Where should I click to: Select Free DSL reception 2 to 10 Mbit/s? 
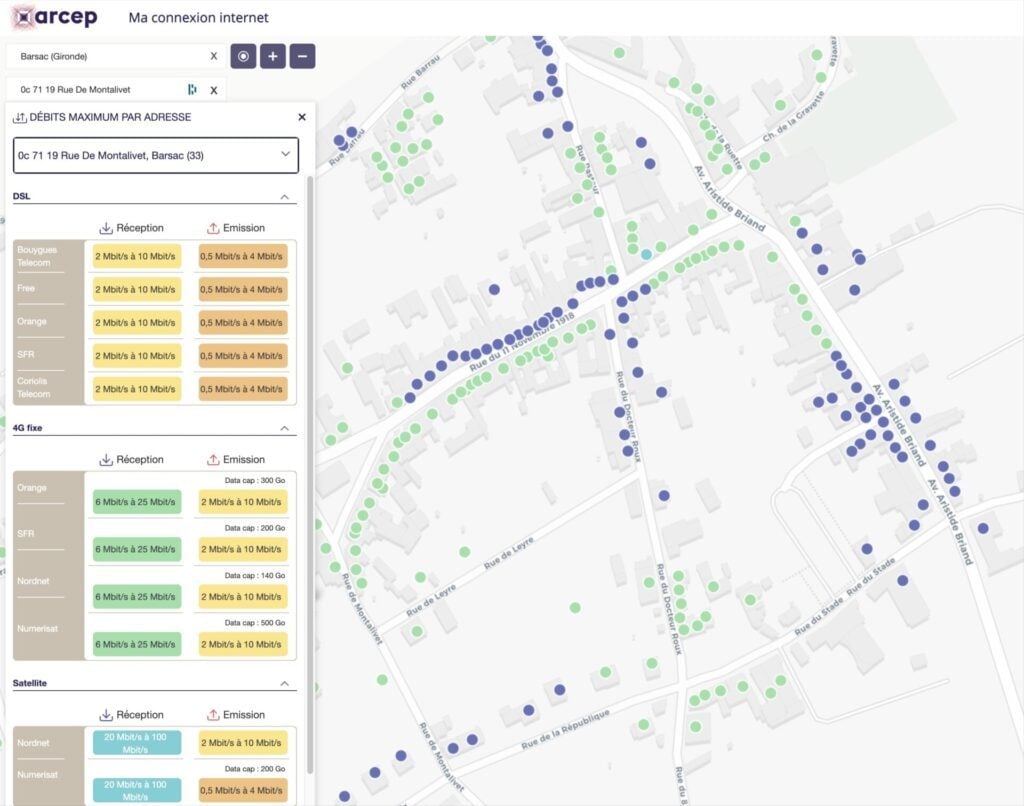coord(136,289)
